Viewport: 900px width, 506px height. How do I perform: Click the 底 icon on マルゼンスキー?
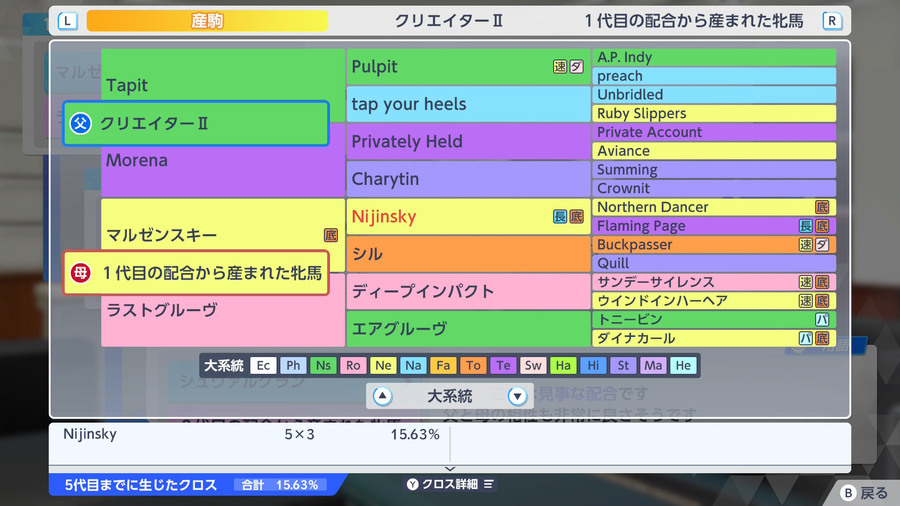coord(331,235)
